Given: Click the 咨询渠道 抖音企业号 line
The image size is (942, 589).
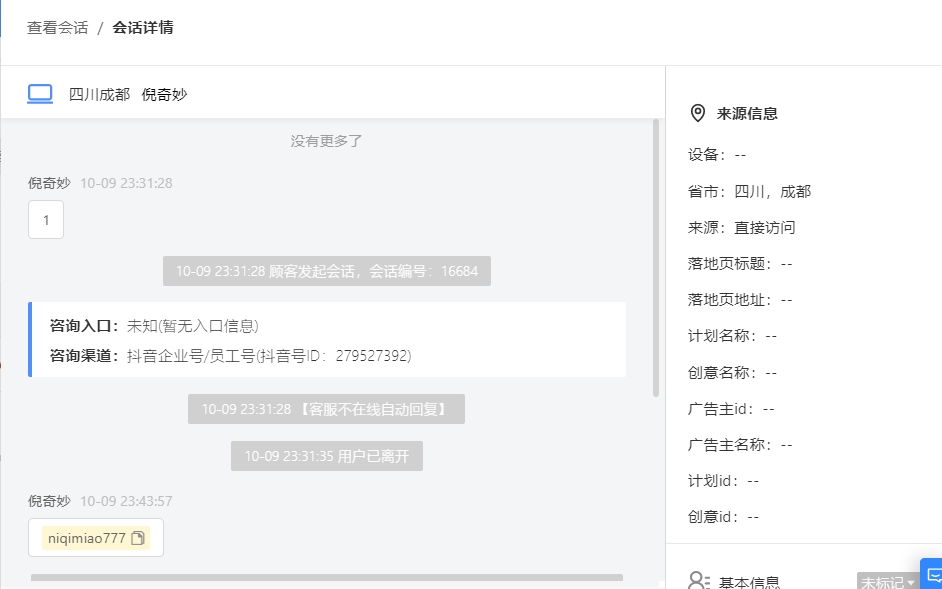Looking at the screenshot, I should (231, 356).
